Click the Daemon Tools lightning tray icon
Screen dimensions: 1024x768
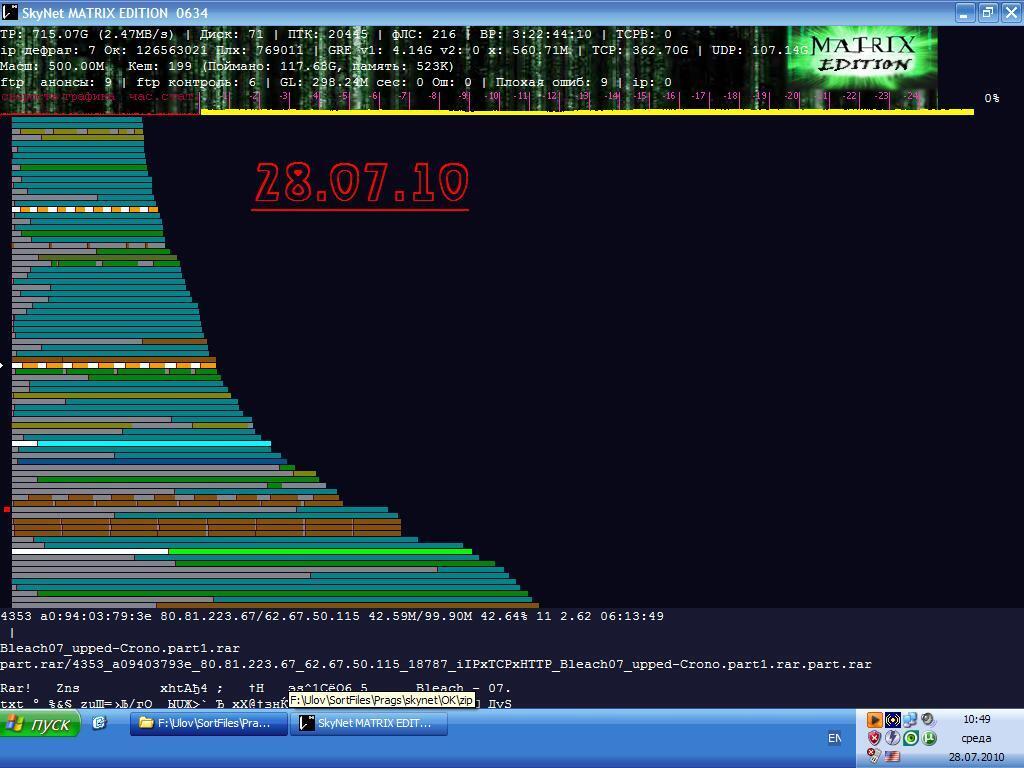point(892,738)
